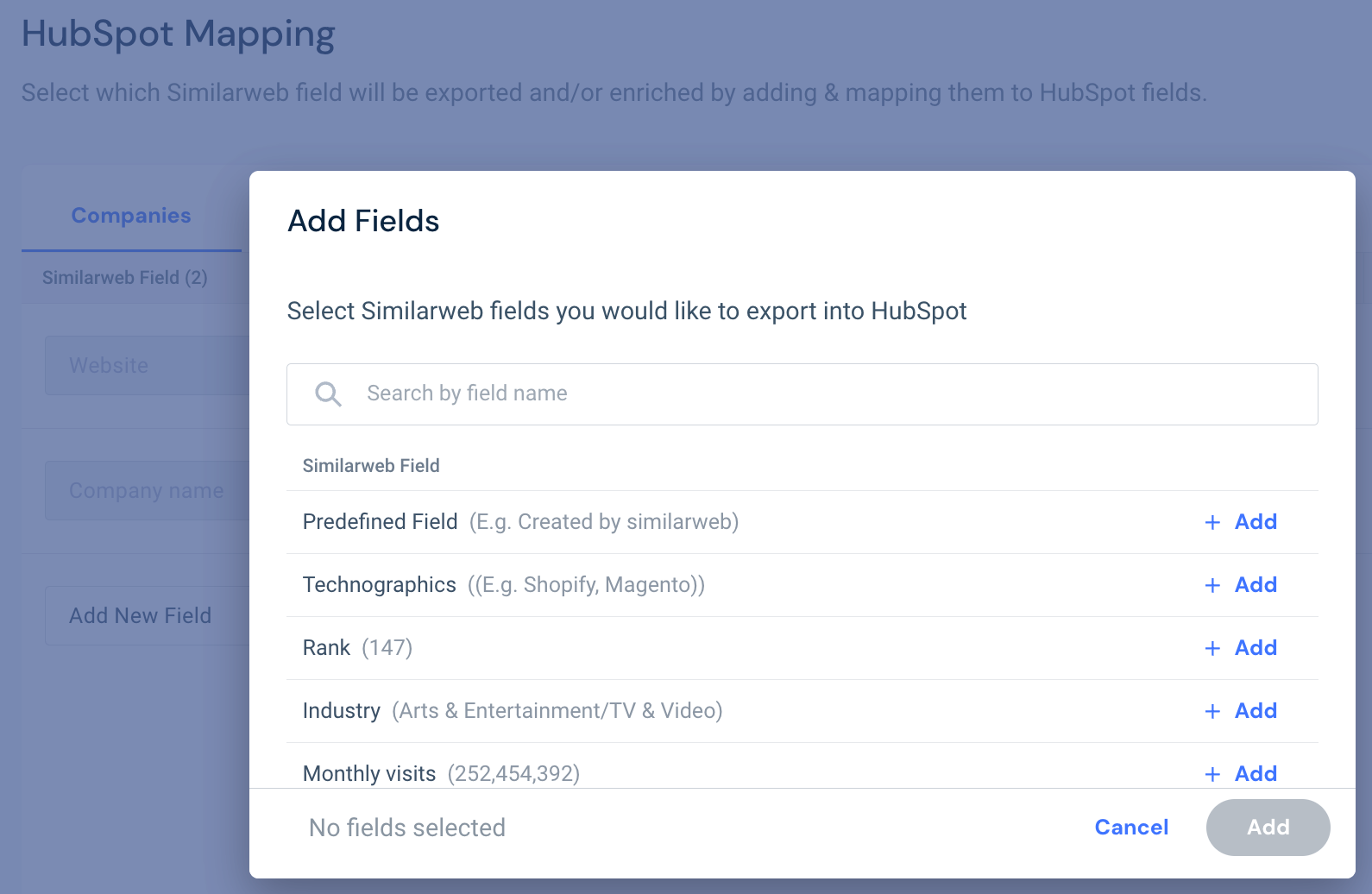Click the Predefined Field label
1372x894 pixels.
tap(380, 522)
